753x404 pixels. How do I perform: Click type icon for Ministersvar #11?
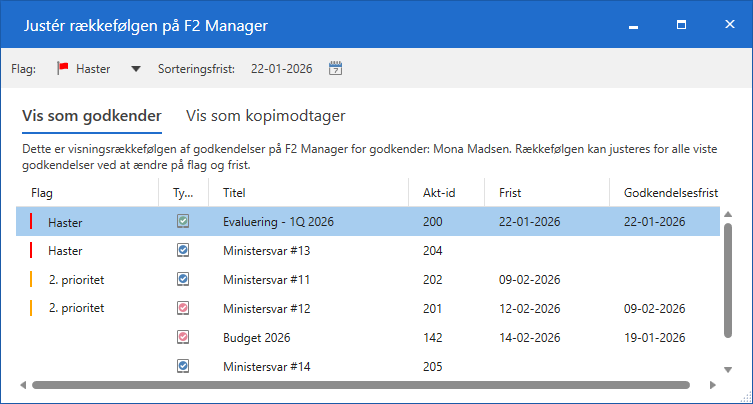[x=183, y=280]
